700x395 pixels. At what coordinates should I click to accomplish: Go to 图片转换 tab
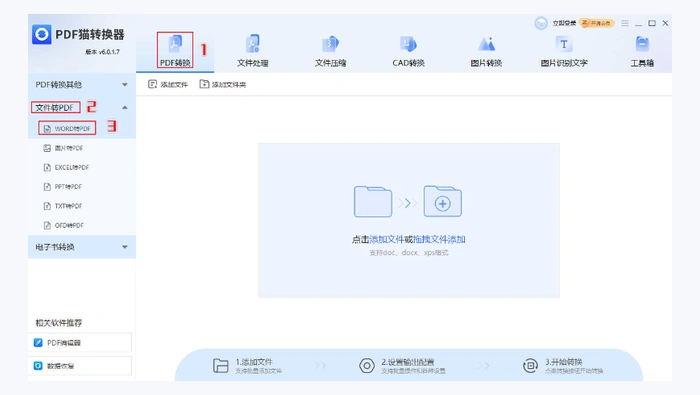[x=486, y=50]
